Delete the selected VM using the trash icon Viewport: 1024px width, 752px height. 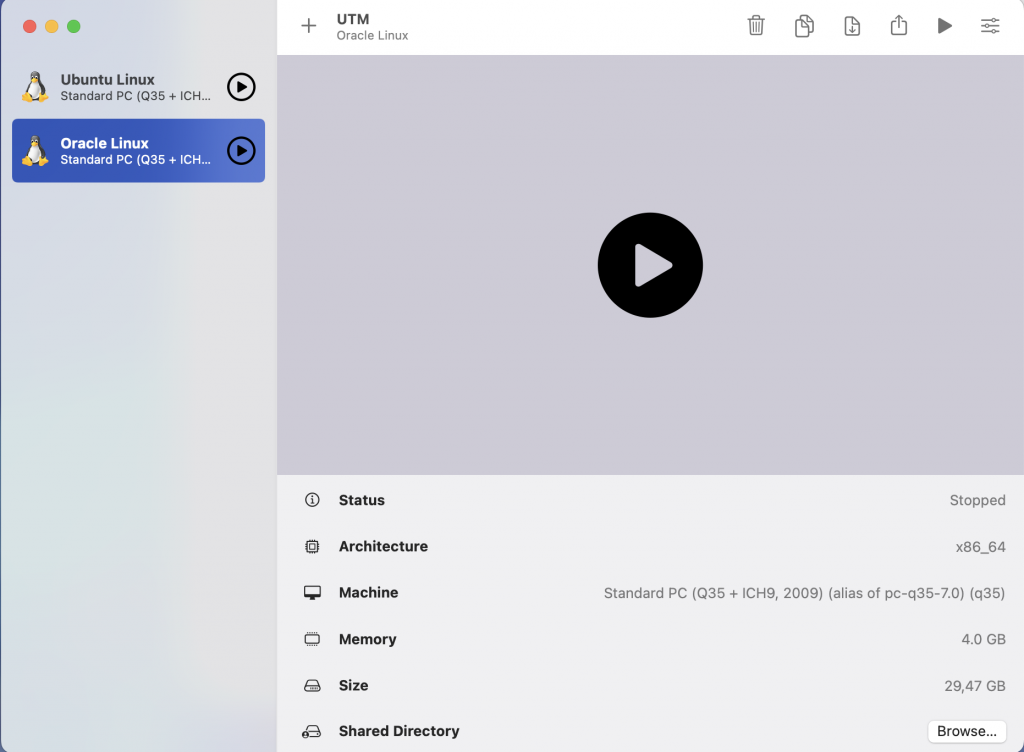tap(756, 25)
